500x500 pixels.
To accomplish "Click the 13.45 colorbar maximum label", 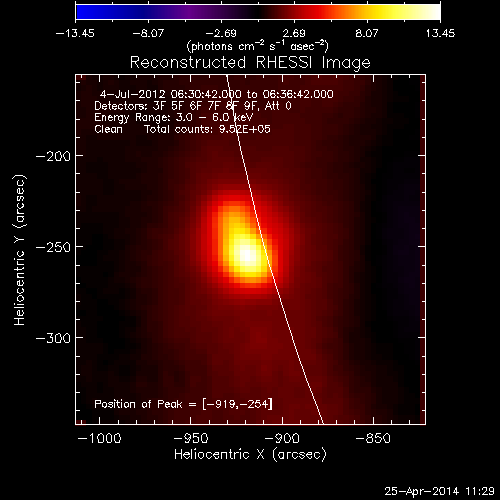I will (x=440, y=33).
